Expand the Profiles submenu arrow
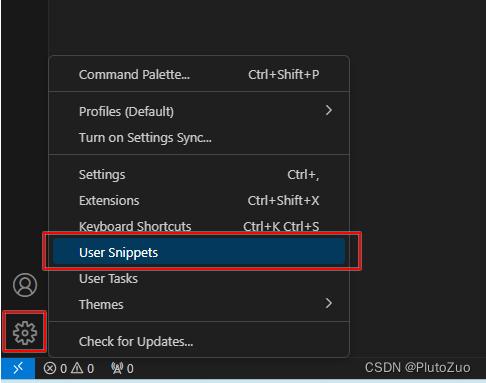The height and width of the screenshot is (383, 486). click(329, 110)
